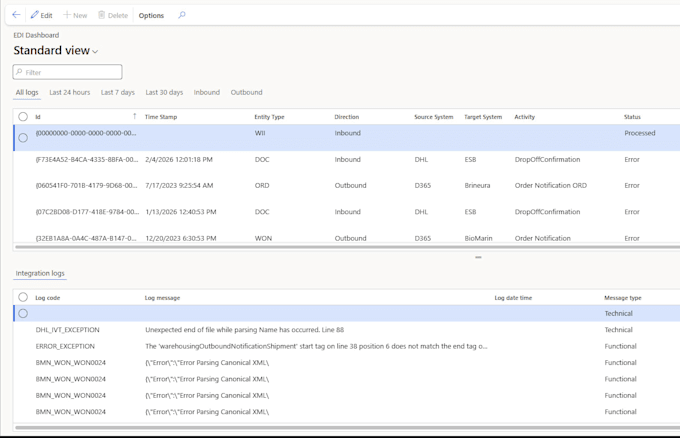Select timestamp 7/17/2023 9:25:54 AM cell
The height and width of the screenshot is (438, 680).
click(x=179, y=186)
